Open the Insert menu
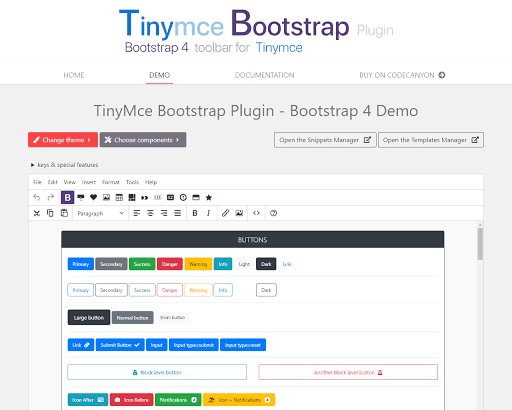 pos(89,182)
